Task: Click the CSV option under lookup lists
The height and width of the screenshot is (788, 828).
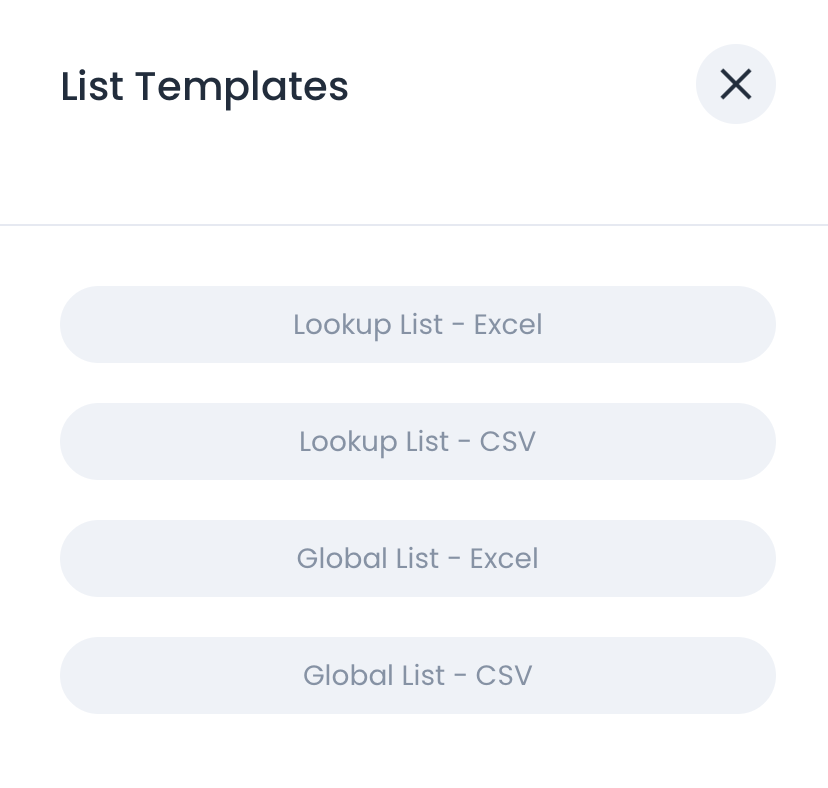Action: [x=417, y=441]
